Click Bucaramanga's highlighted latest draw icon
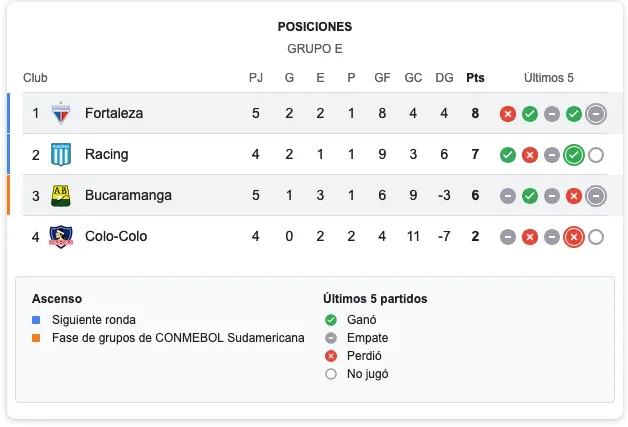This screenshot has width=628, height=427. (x=596, y=196)
